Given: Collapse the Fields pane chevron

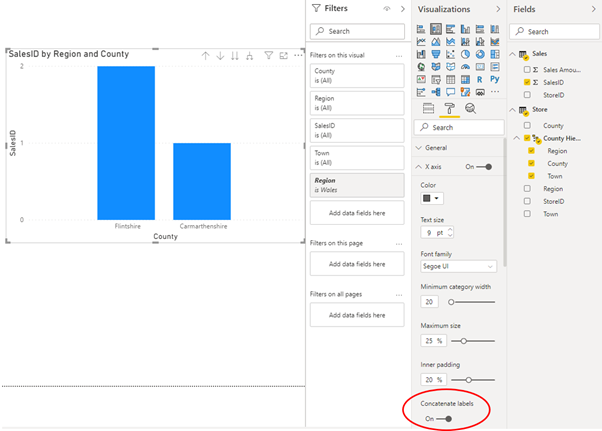Looking at the screenshot, I should (x=594, y=9).
